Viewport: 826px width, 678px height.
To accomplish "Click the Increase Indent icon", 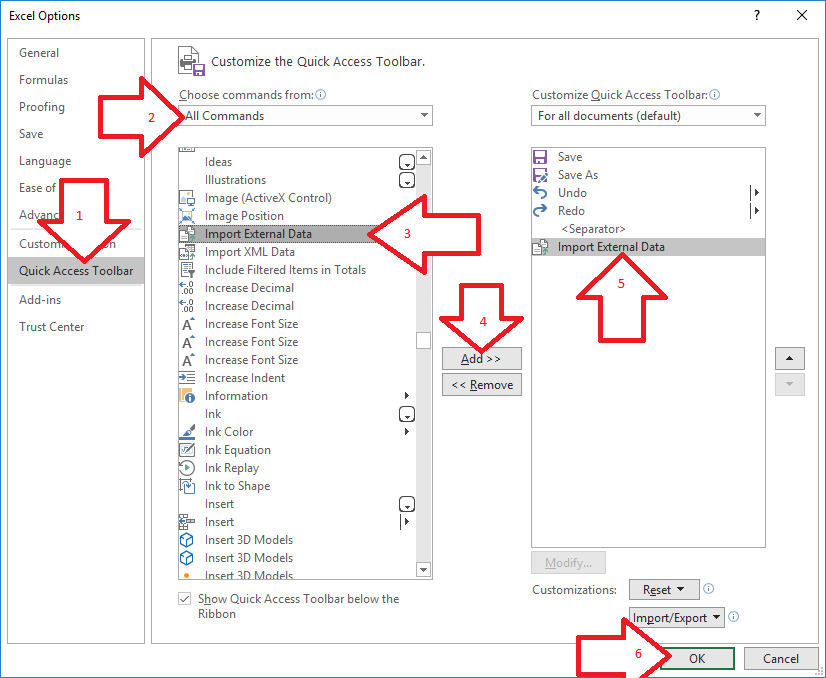I will (187, 378).
